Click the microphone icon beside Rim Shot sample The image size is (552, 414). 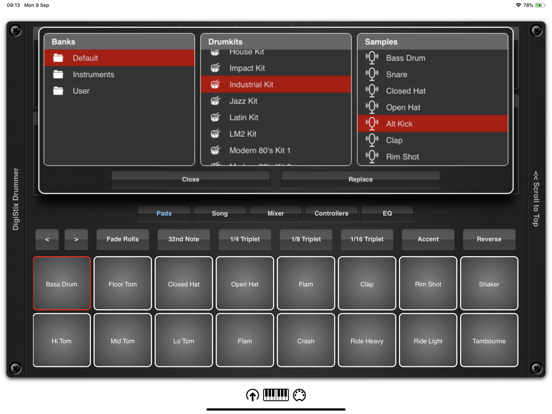[x=372, y=156]
